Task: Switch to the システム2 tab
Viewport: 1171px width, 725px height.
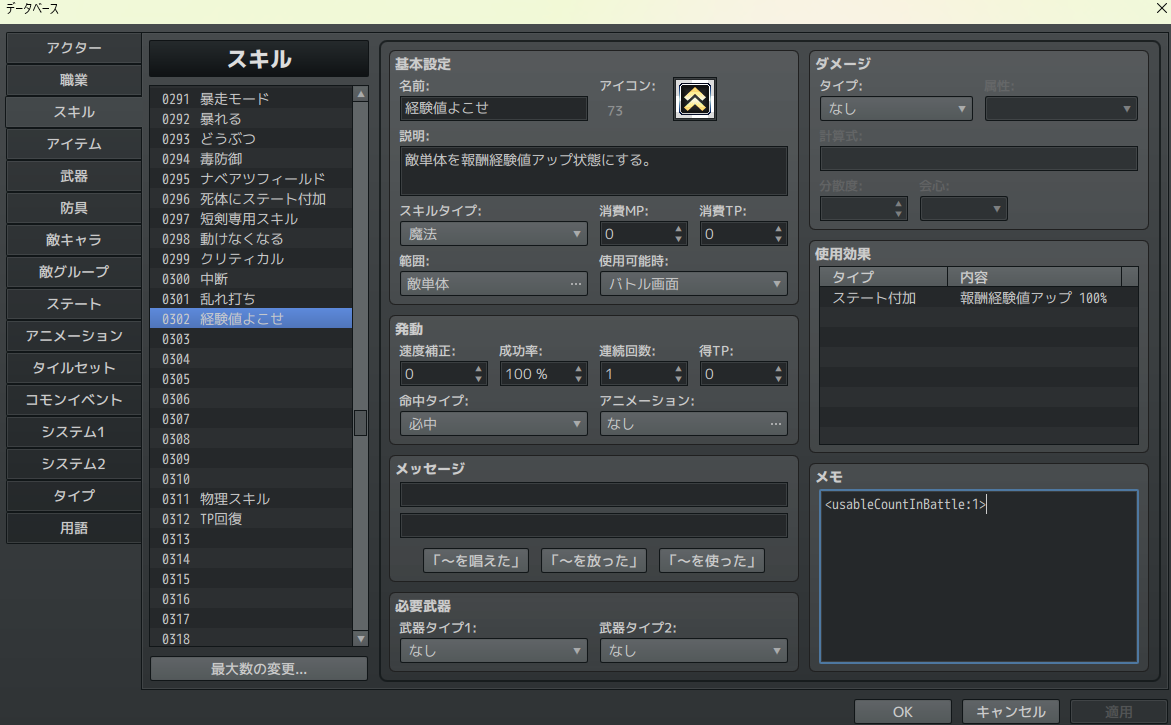Action: pyautogui.click(x=74, y=464)
